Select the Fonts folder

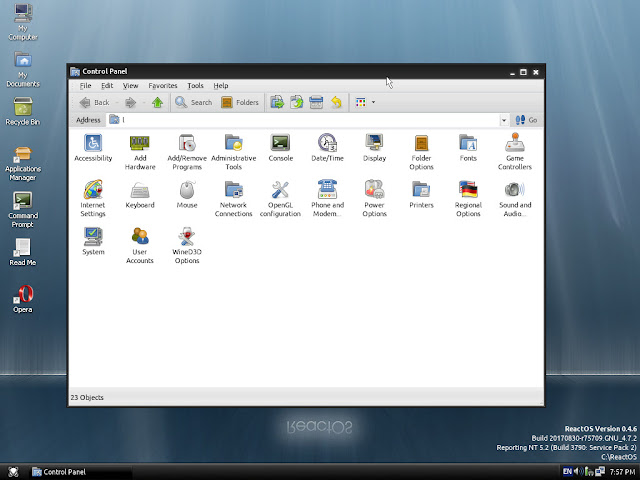pyautogui.click(x=468, y=148)
